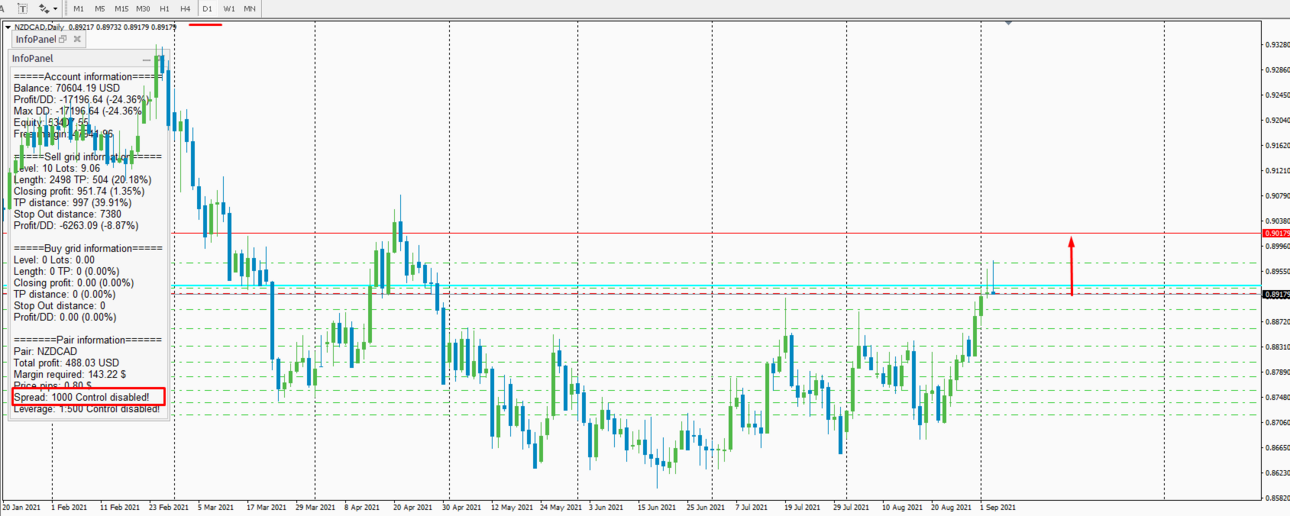This screenshot has width=1290, height=516.
Task: Click the Buy grid information heading
Action: point(87,248)
